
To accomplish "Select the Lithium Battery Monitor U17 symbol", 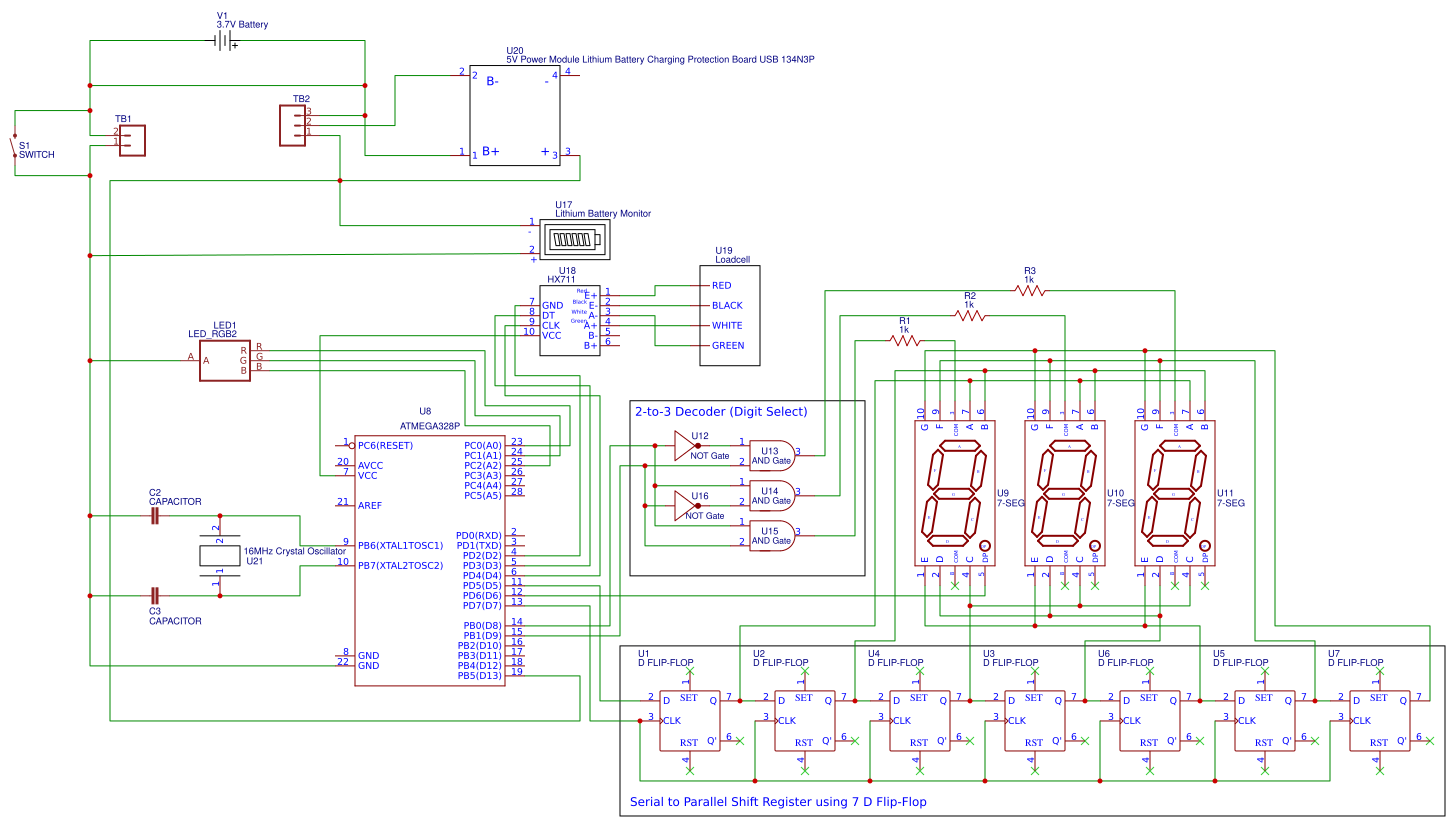I will (576, 241).
